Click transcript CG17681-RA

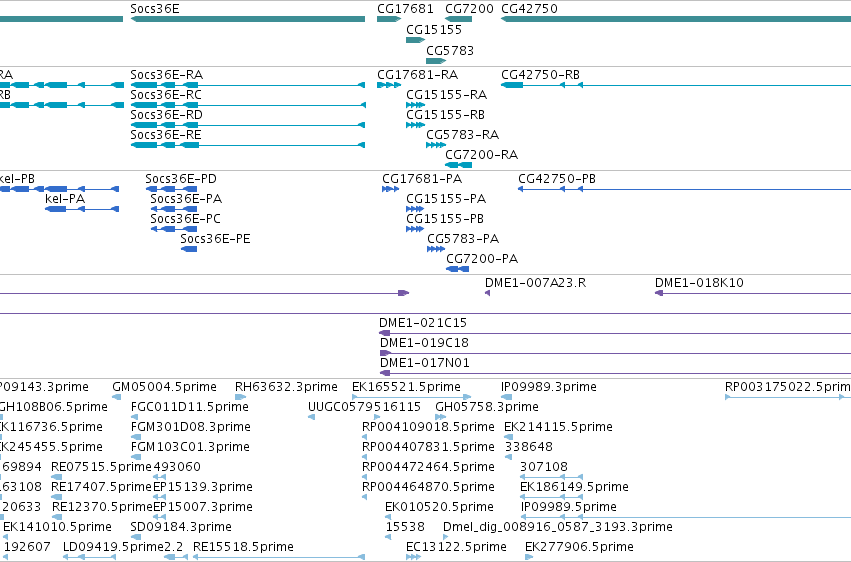pos(418,74)
